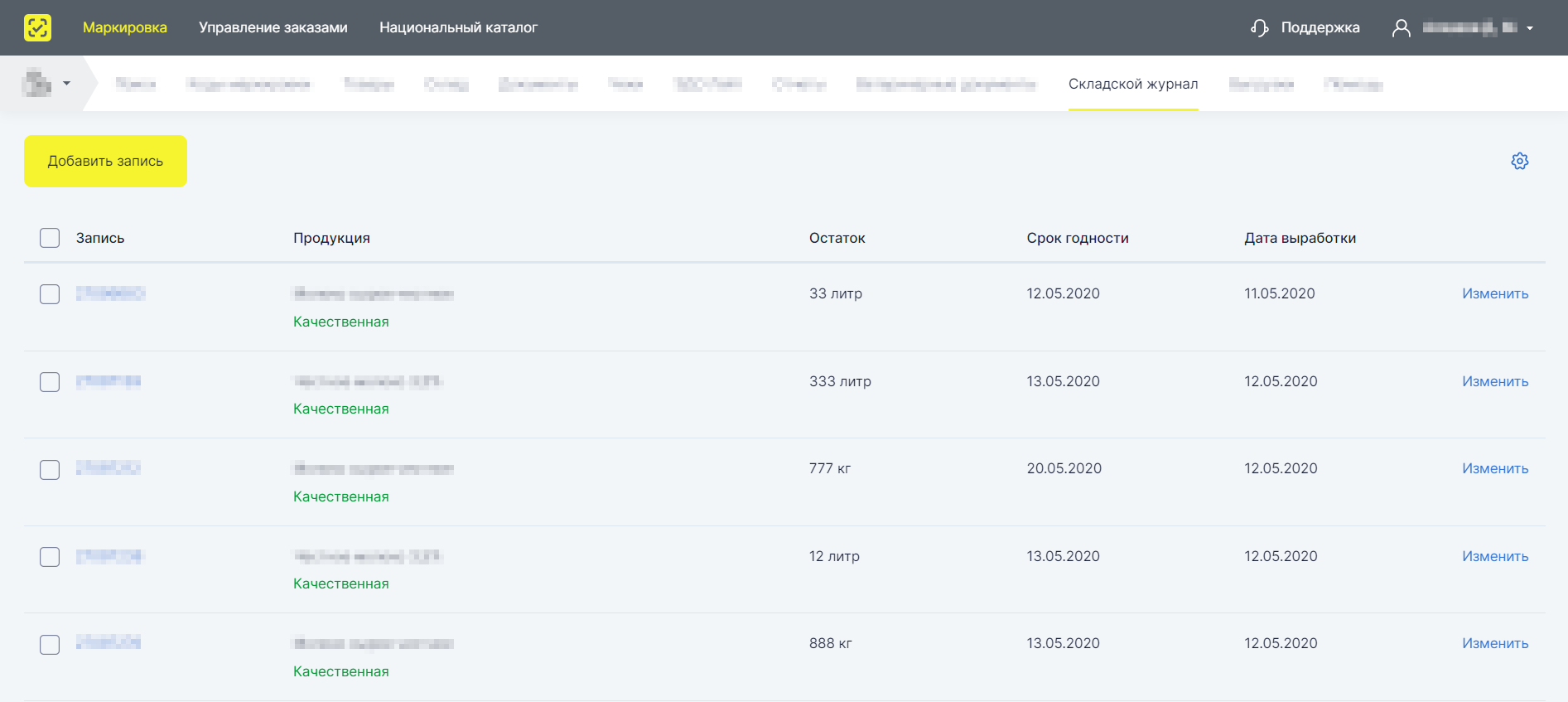
Task: Check the row with 888 кг
Action: point(50,645)
